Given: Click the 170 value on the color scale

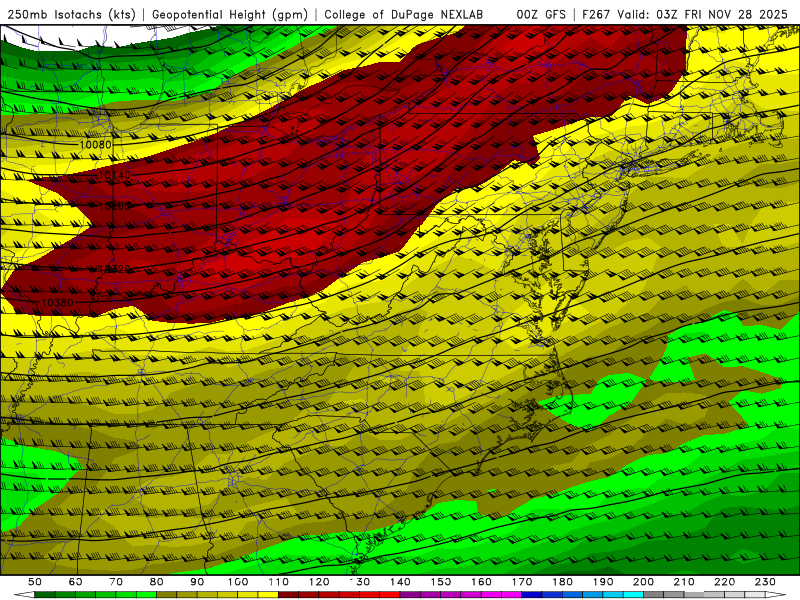Looking at the screenshot, I should [x=522, y=582].
